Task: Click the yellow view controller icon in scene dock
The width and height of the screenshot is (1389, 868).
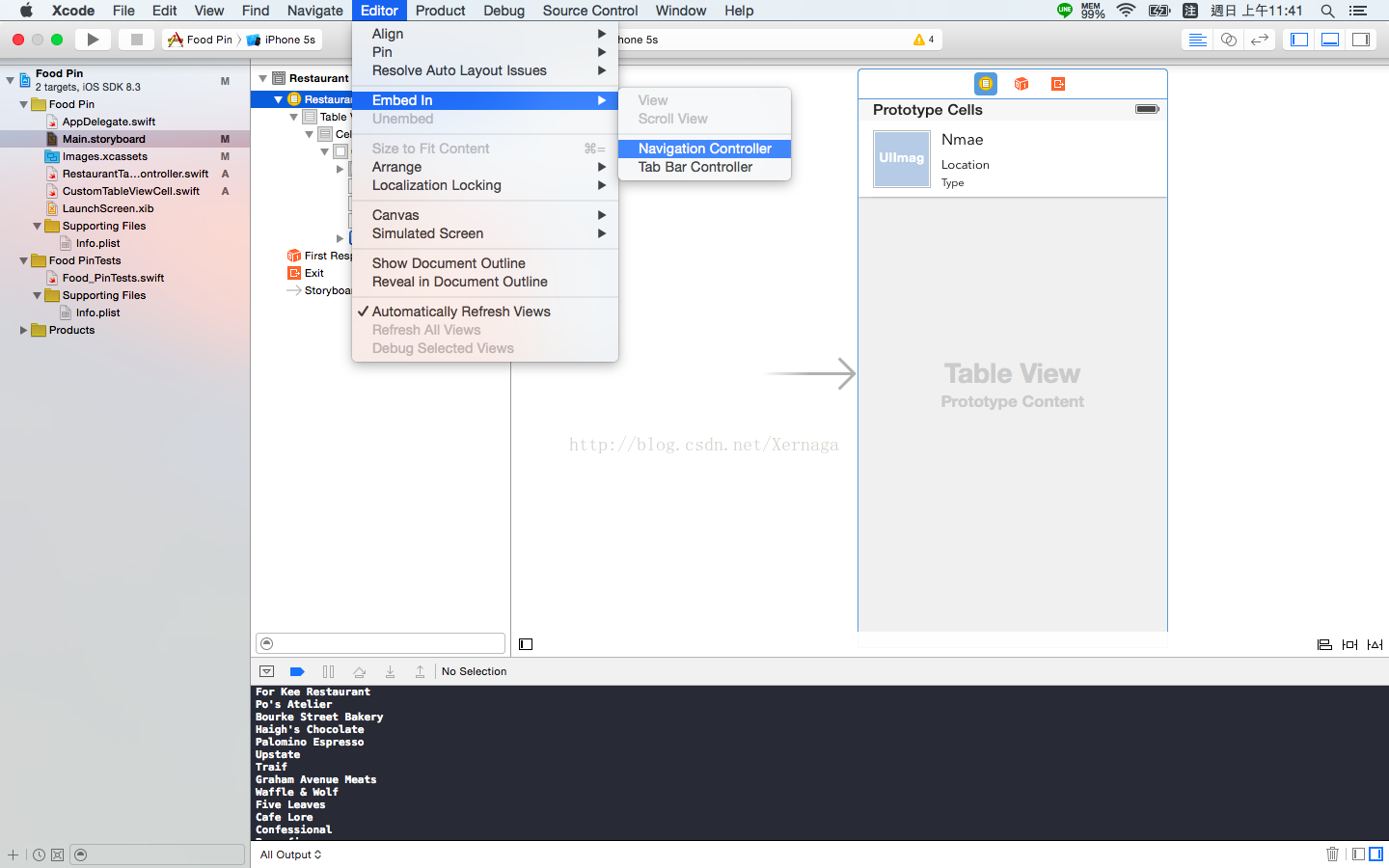Action: click(x=985, y=84)
